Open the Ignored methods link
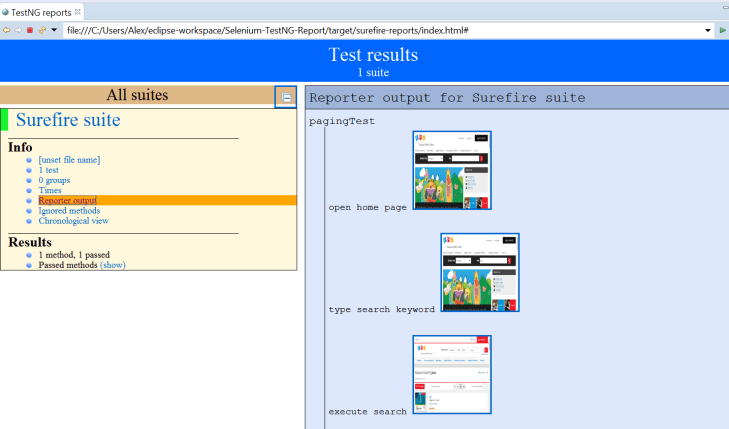Image resolution: width=729 pixels, height=429 pixels. 69,211
